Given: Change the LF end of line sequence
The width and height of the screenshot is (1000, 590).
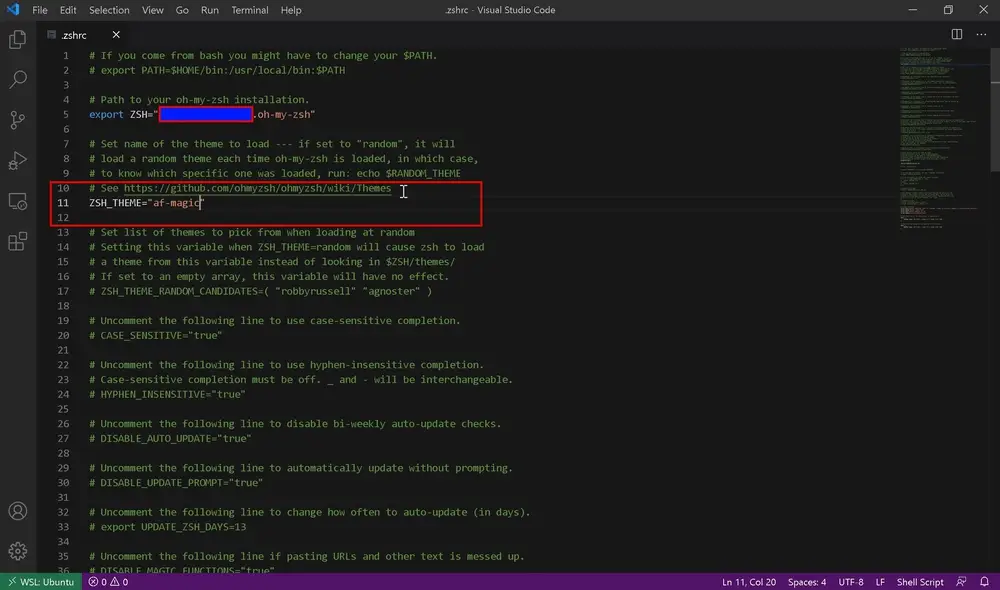Looking at the screenshot, I should (x=880, y=582).
